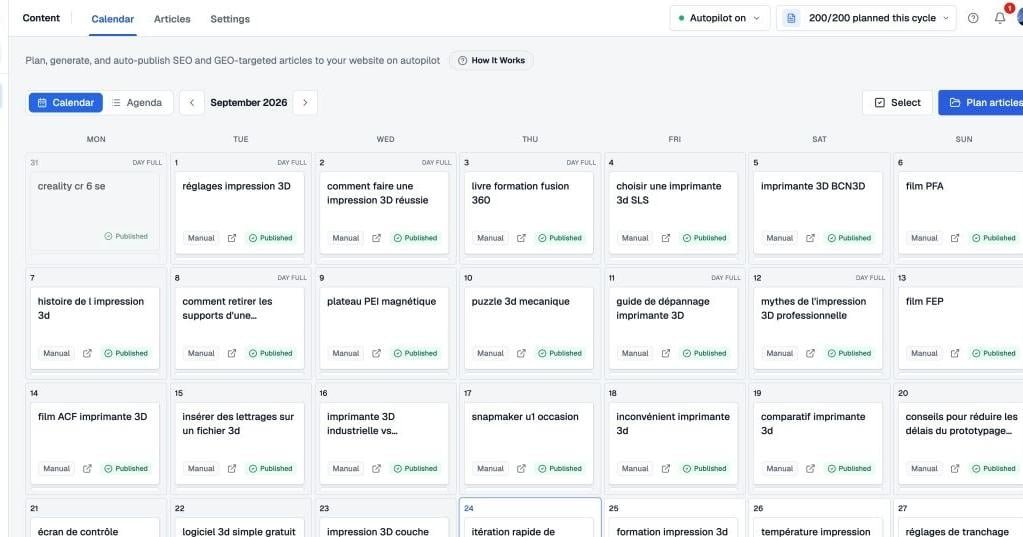
Task: Open external link for comparatif imprimante 3d
Action: pyautogui.click(x=810, y=468)
